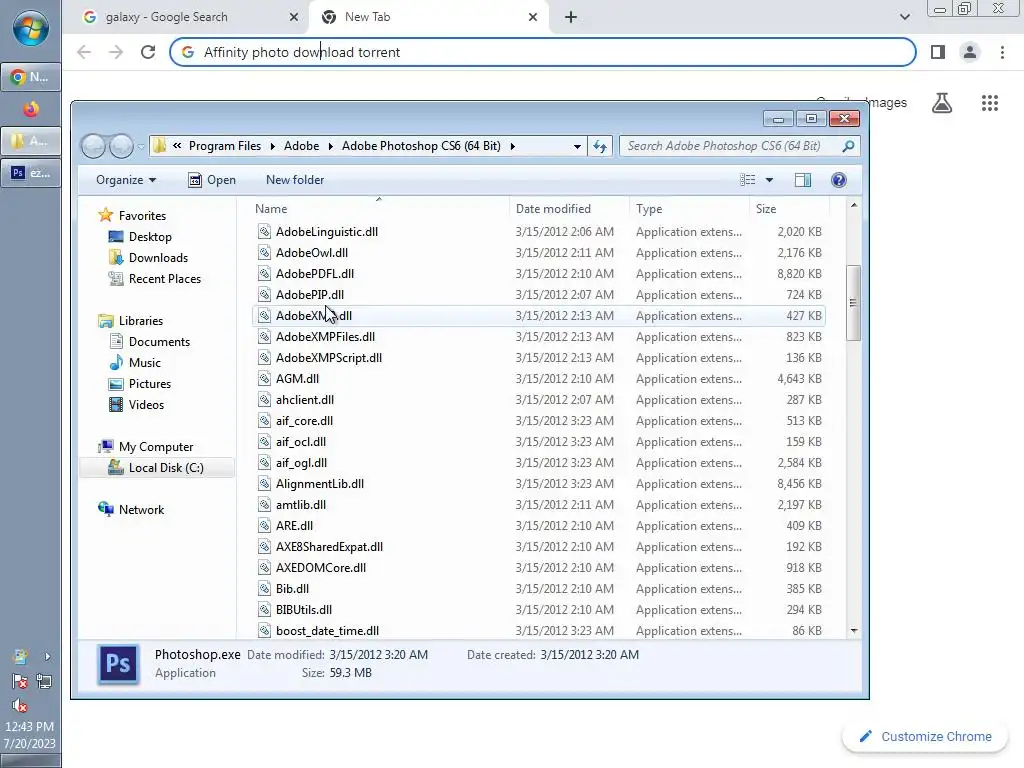Open a new Chrome tab
The width and height of the screenshot is (1024, 768).
(571, 17)
